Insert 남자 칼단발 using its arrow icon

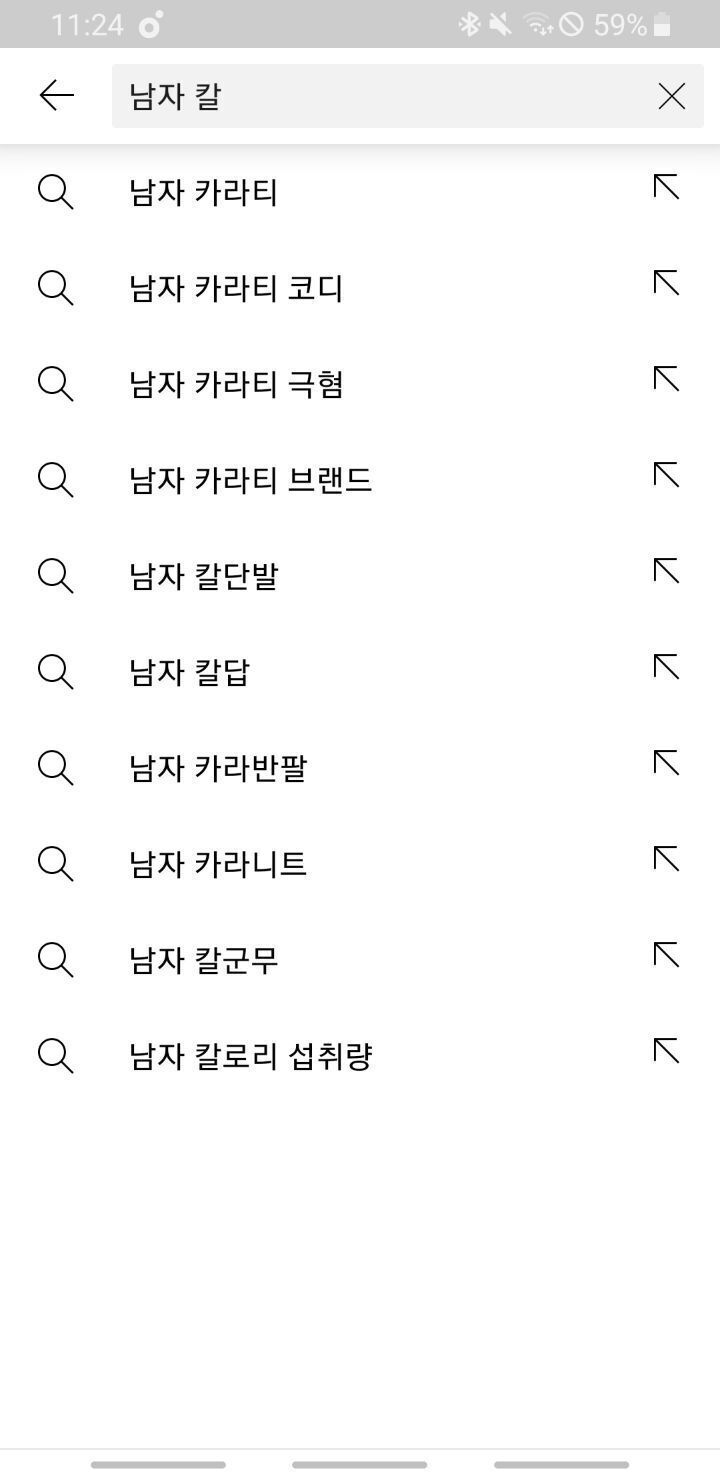tap(666, 571)
